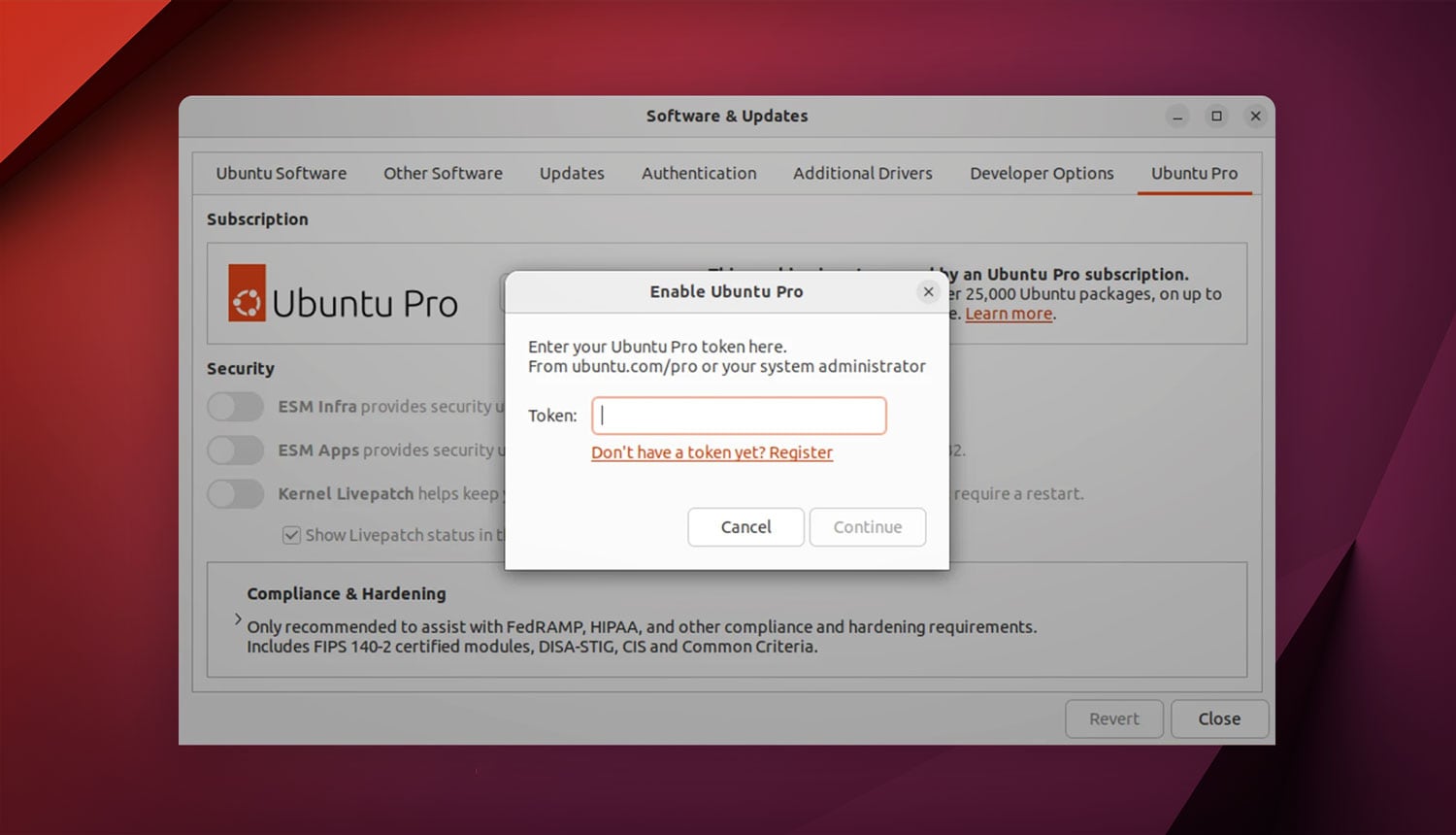Click 'From ubuntu.com/pro or your system administrator' text
Screen dimensions: 1456x835
point(727,366)
